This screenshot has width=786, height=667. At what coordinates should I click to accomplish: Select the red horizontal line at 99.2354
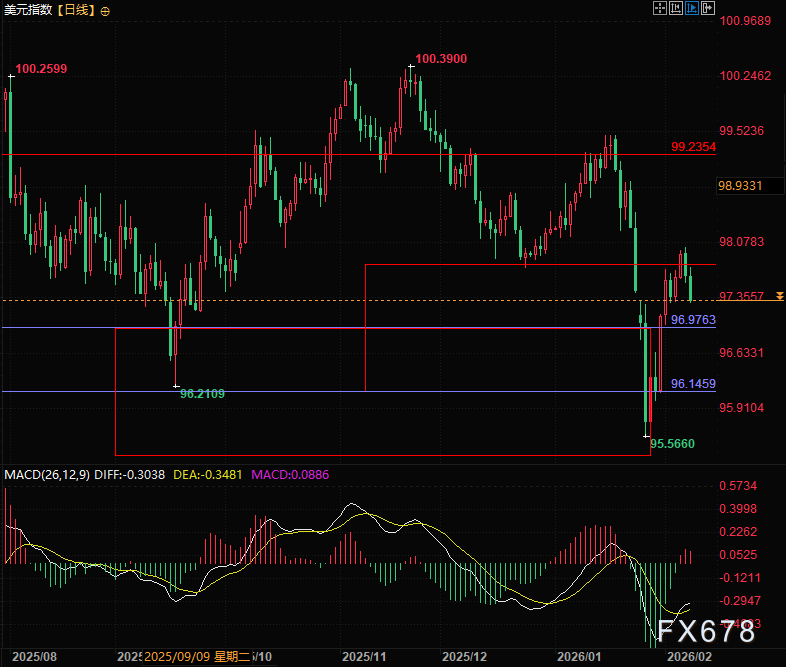coord(300,155)
